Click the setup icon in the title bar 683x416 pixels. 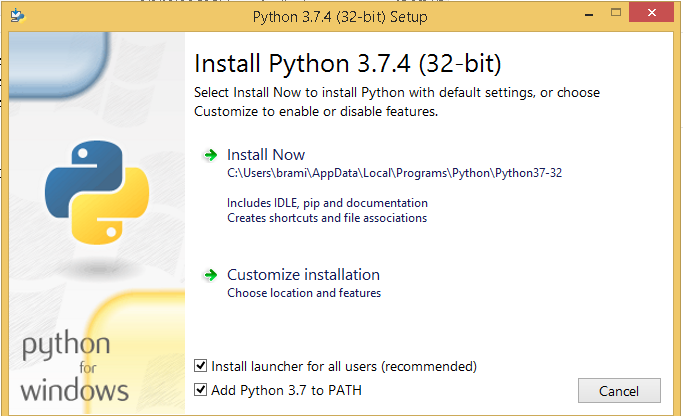click(19, 17)
